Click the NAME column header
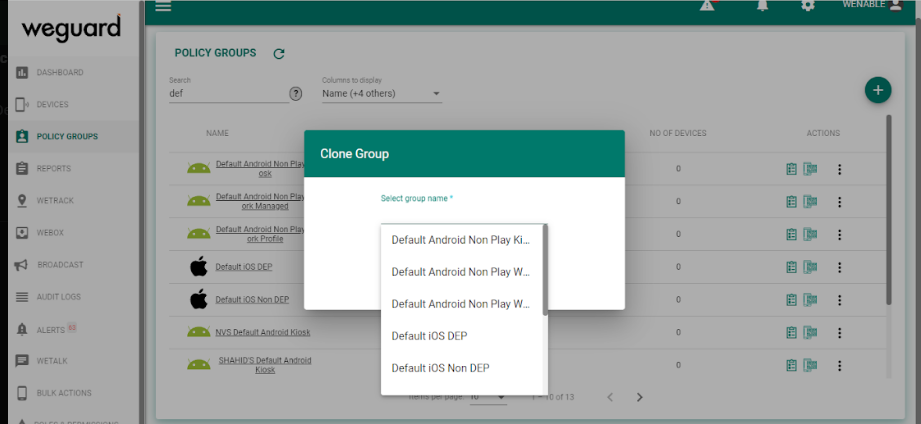Screen dimensions: 921x424 click(217, 133)
